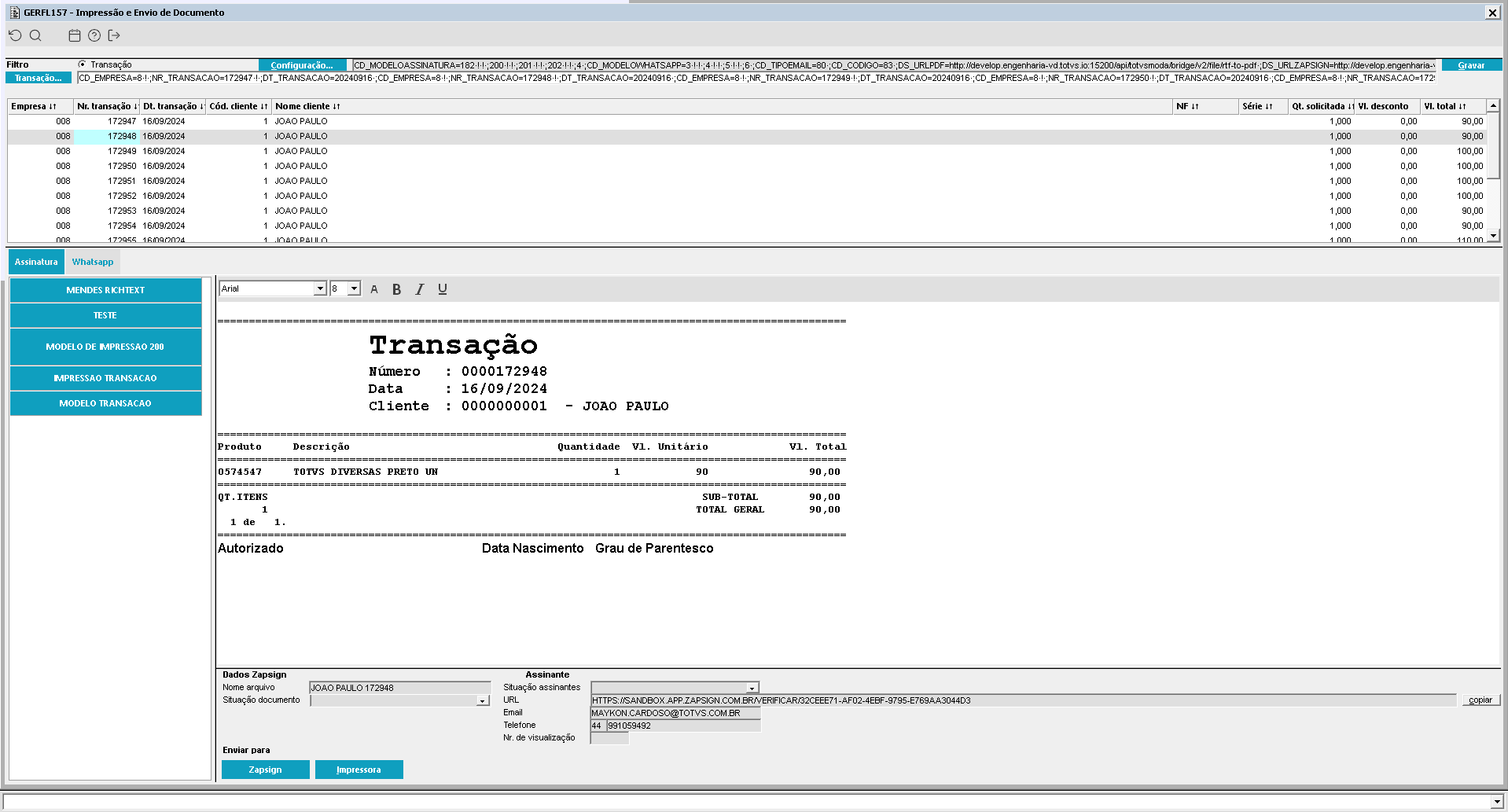Click the Configuração button
1508x812 pixels.
point(302,65)
